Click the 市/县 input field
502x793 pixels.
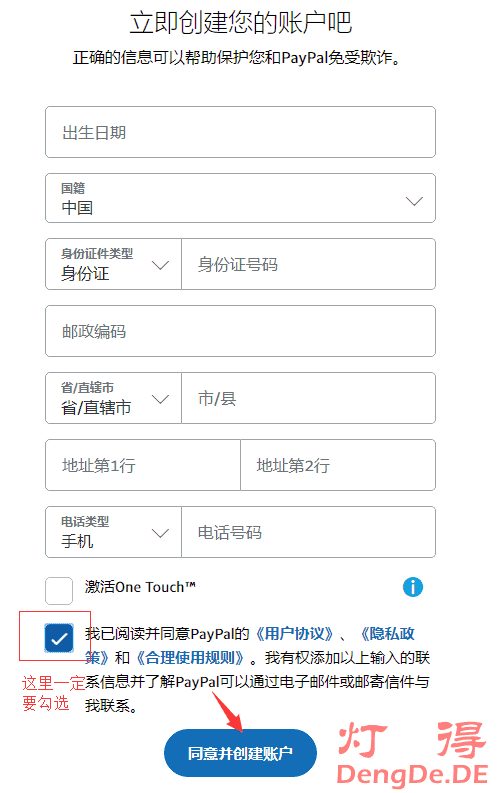(x=308, y=398)
